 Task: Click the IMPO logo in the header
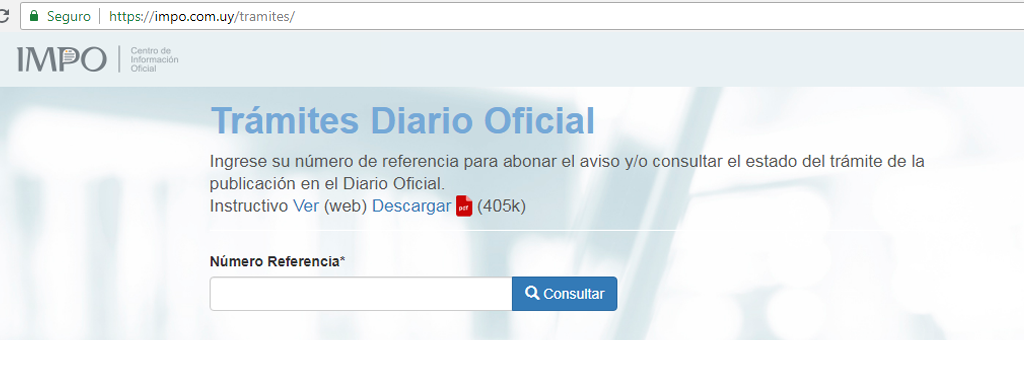point(61,59)
